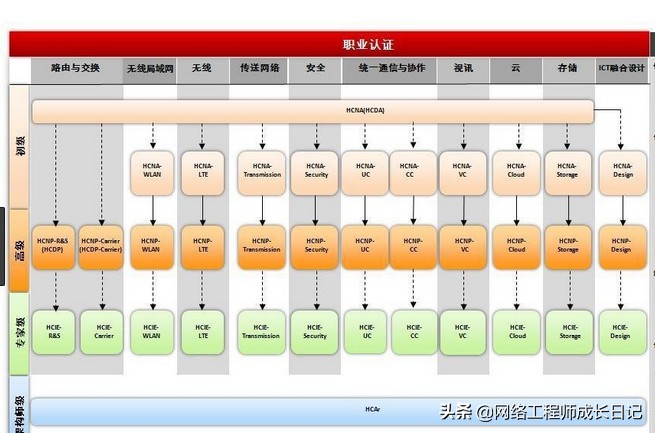655x433 pixels.
Task: Select the 专家级 row label
Action: (x=19, y=333)
